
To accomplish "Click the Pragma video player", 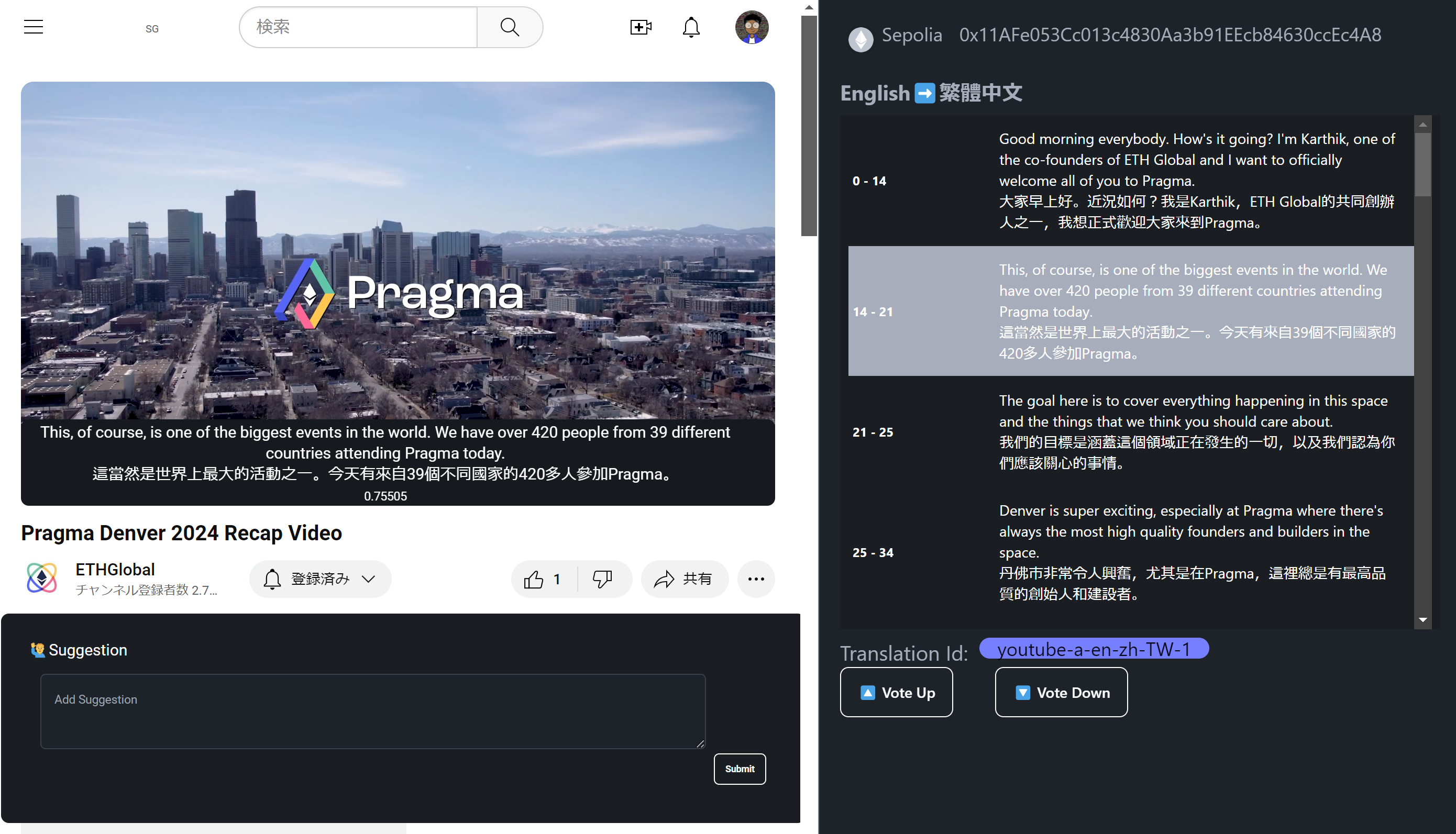I will pyautogui.click(x=398, y=250).
